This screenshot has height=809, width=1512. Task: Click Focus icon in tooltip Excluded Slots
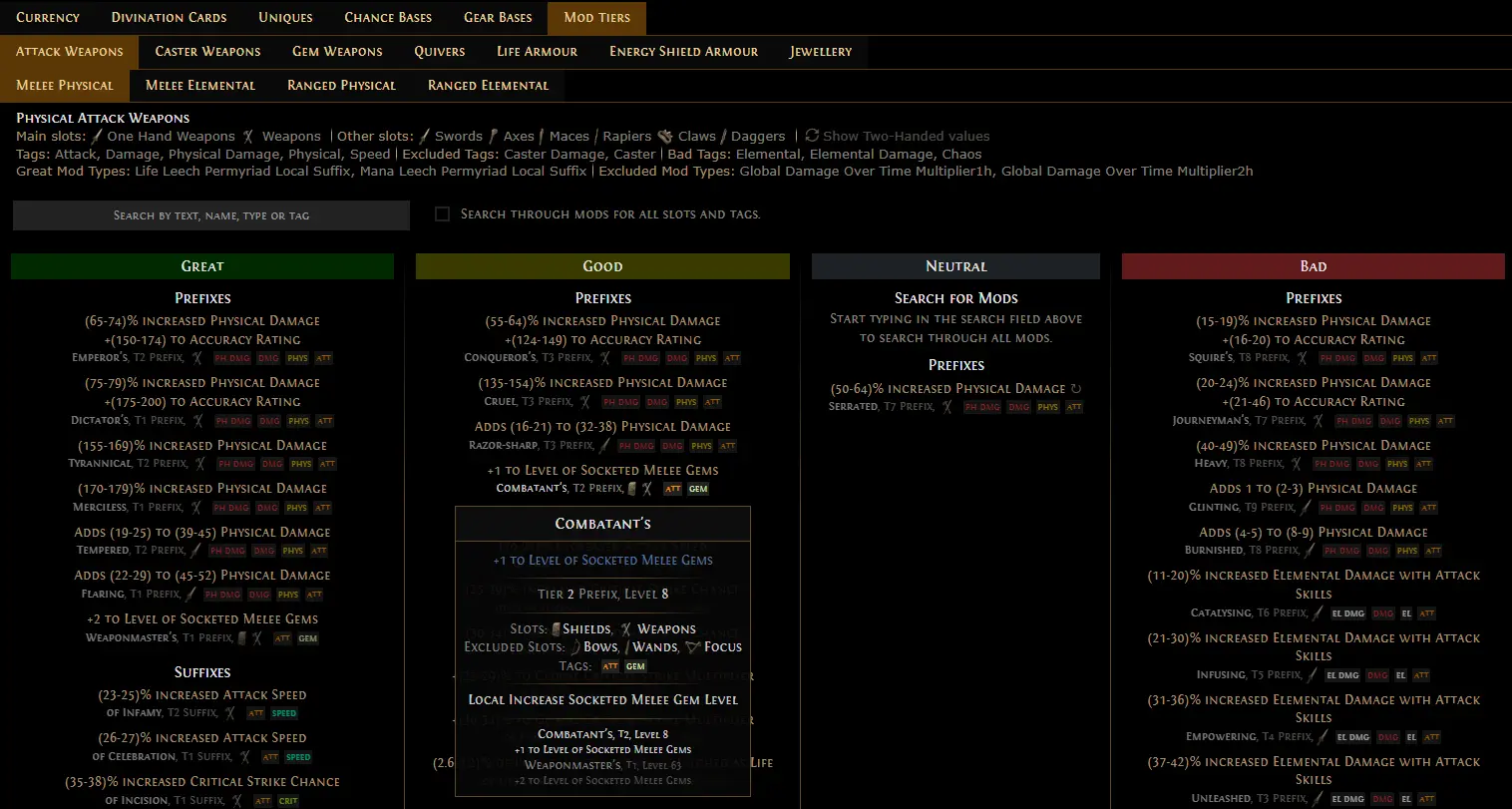click(x=693, y=647)
